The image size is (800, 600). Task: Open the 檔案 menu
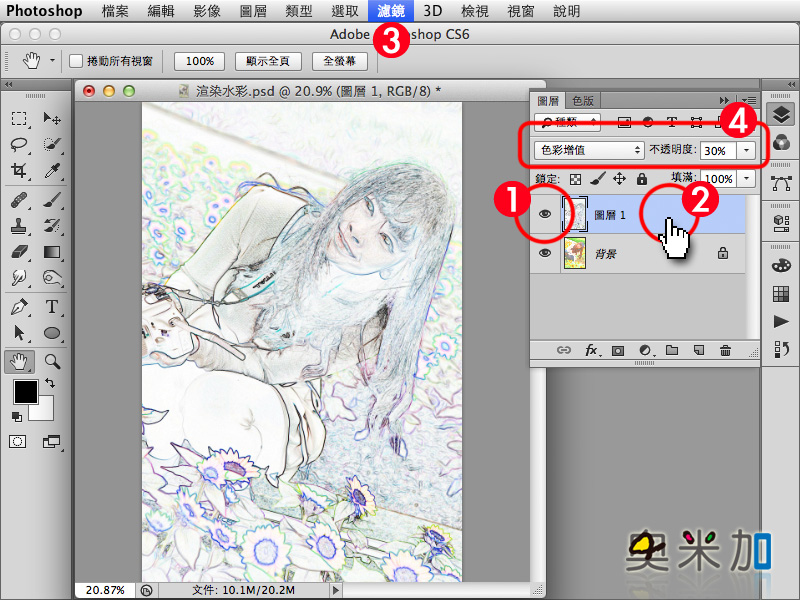click(x=115, y=11)
